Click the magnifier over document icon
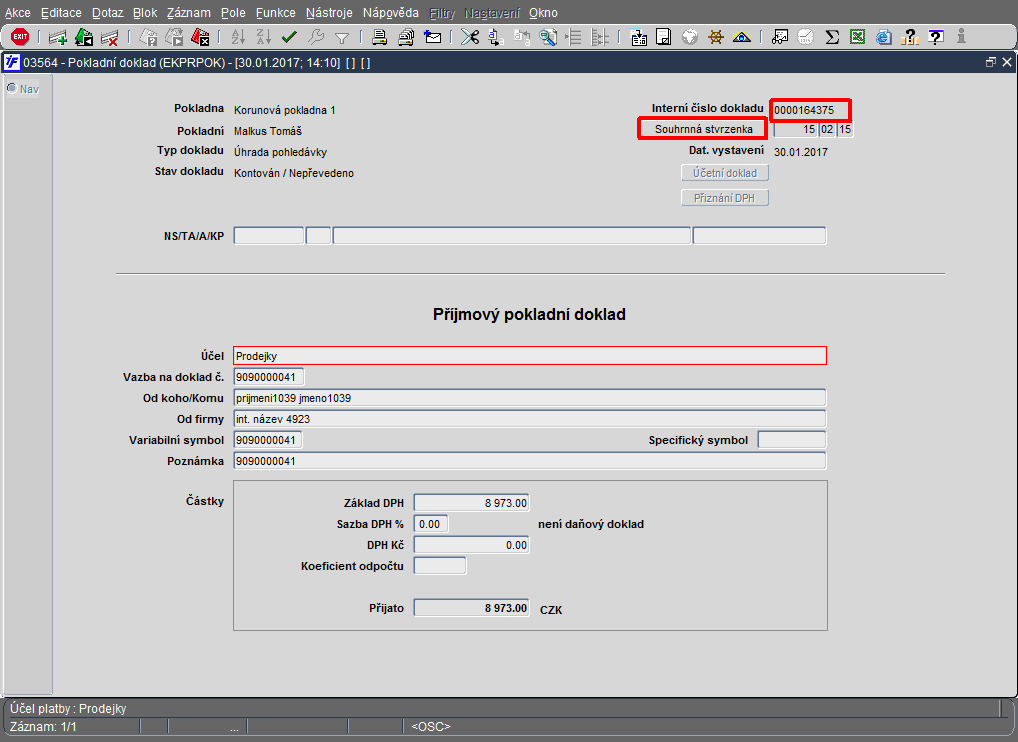Screen dimensions: 1018x742 pos(548,38)
